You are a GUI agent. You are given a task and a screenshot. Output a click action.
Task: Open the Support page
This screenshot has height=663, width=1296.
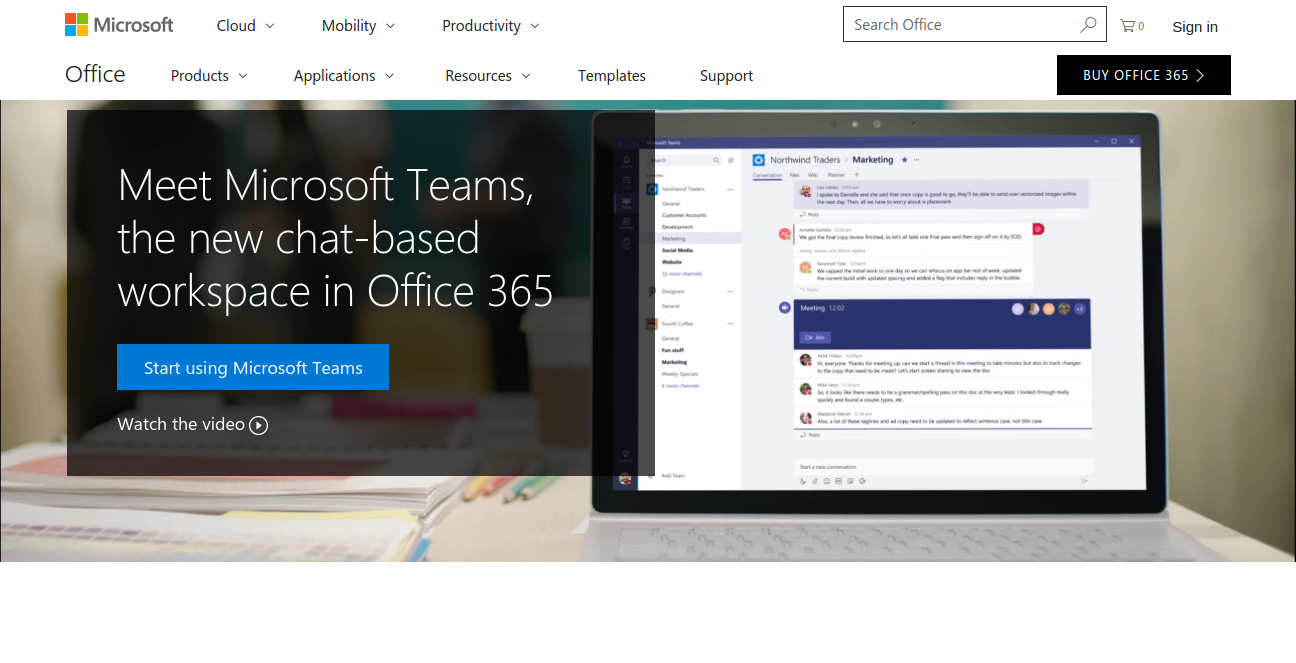pyautogui.click(x=726, y=76)
